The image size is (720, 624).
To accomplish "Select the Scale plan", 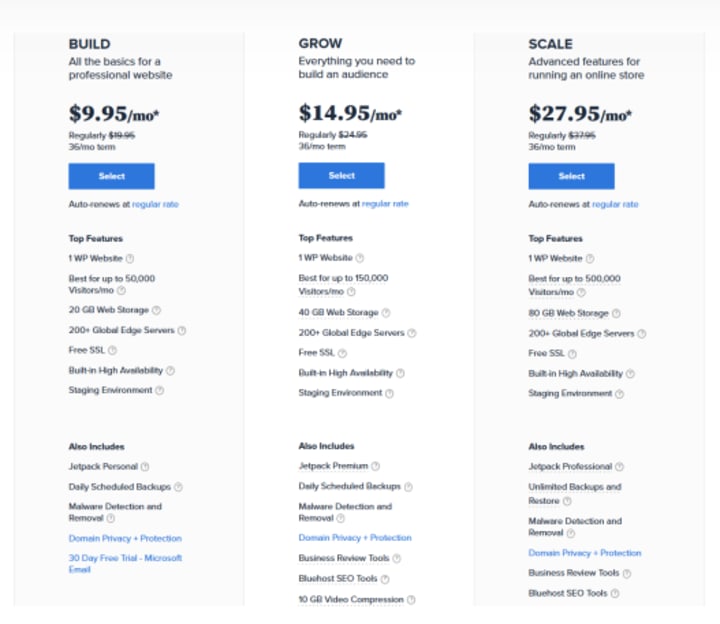I will coord(571,176).
